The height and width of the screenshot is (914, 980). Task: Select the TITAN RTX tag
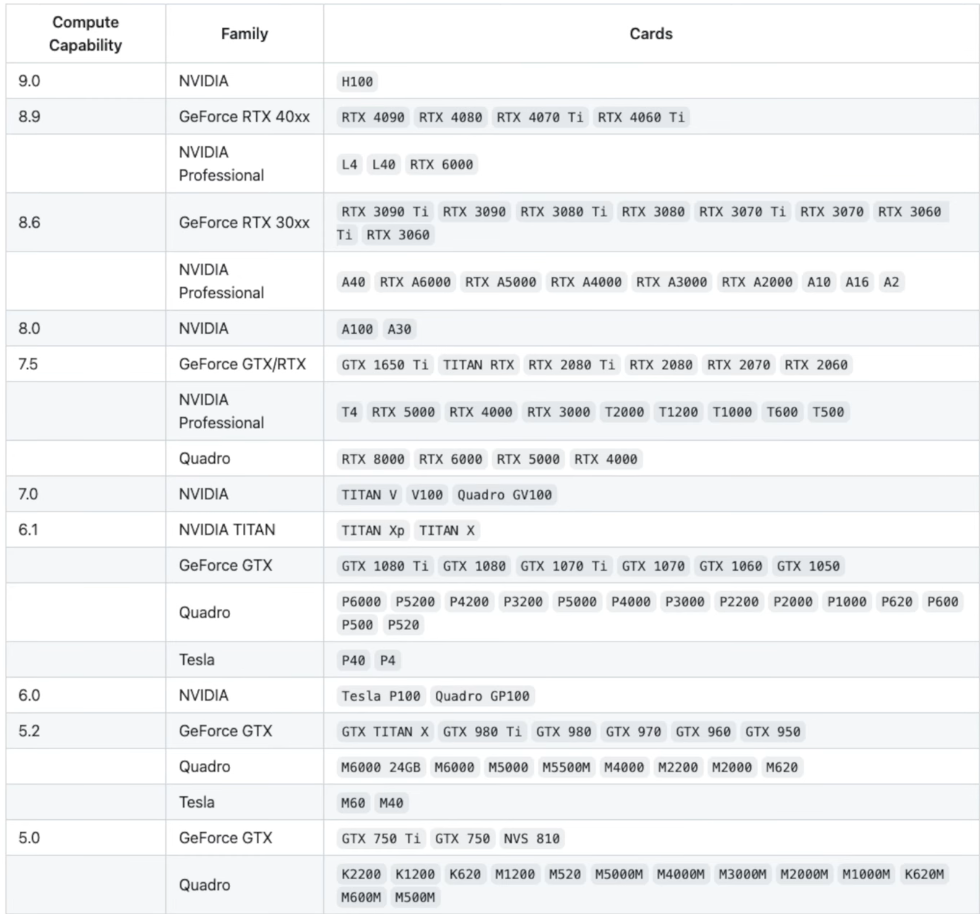(478, 364)
